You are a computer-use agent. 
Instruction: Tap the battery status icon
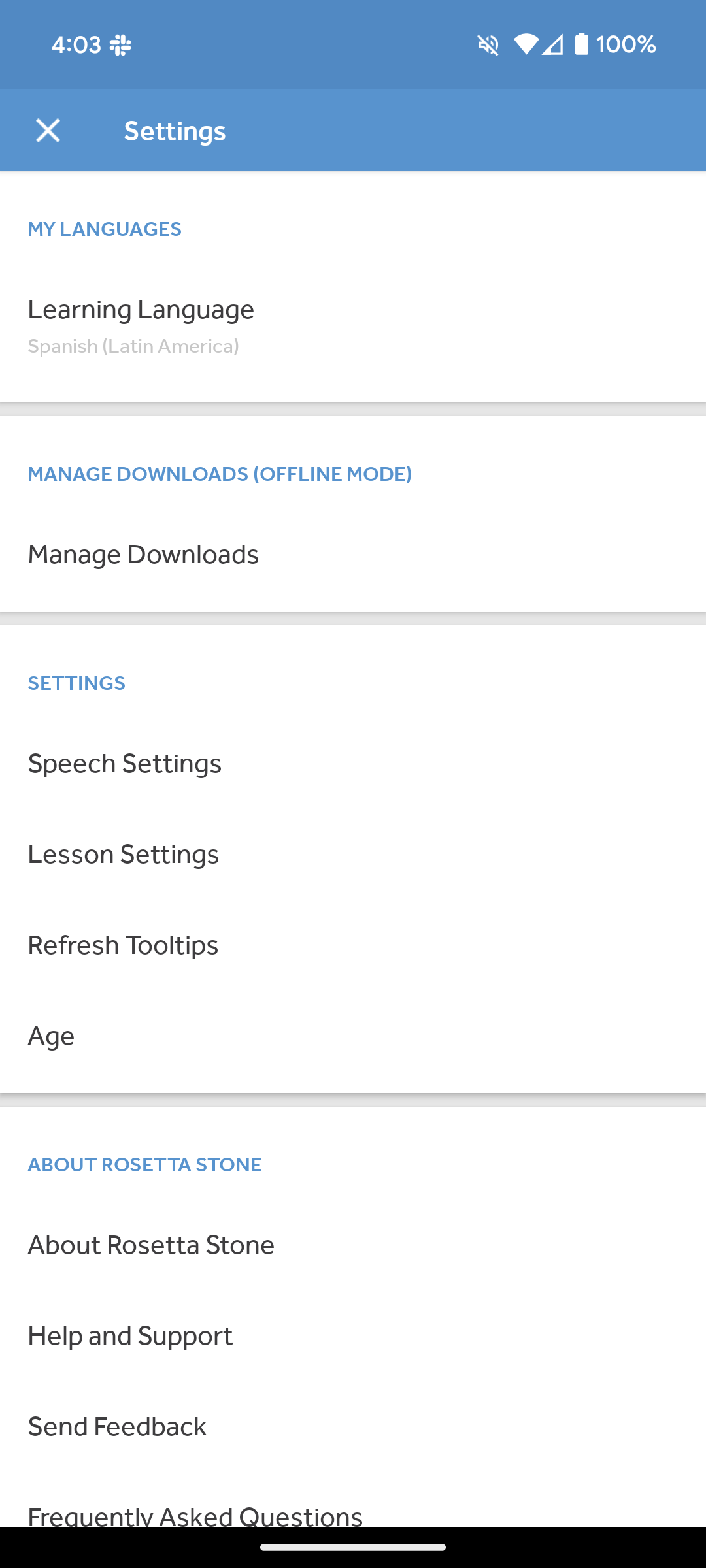point(581,44)
